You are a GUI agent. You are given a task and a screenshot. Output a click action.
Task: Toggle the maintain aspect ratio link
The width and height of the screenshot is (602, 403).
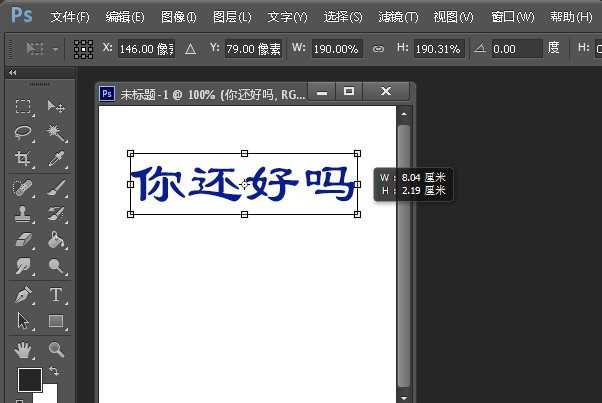(x=378, y=49)
